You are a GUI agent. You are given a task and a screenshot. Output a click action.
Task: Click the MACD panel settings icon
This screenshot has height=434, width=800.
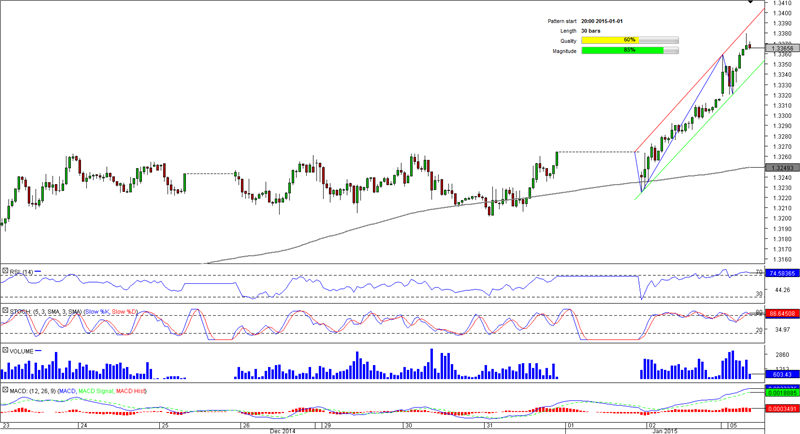5,387
